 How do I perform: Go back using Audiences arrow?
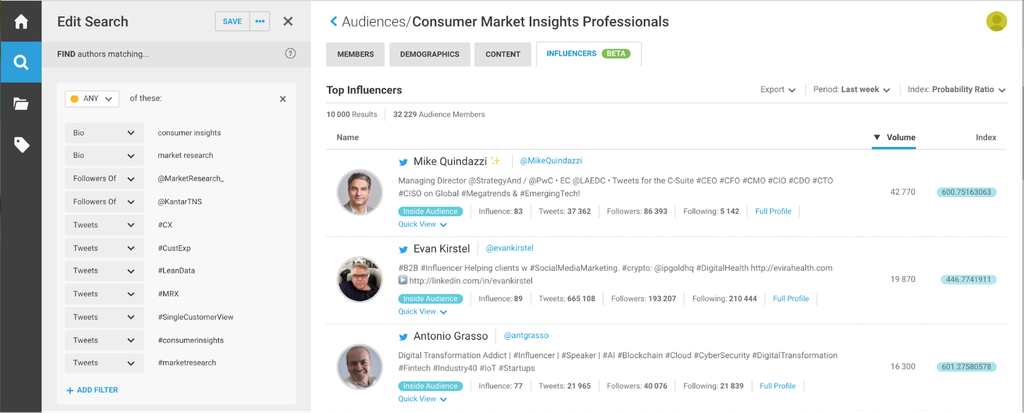[333, 22]
